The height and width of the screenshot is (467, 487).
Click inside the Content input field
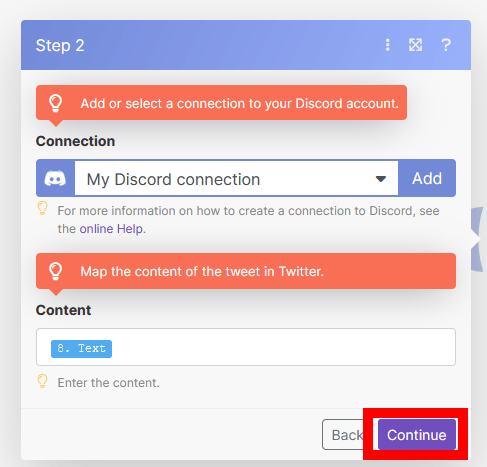[x=246, y=347]
